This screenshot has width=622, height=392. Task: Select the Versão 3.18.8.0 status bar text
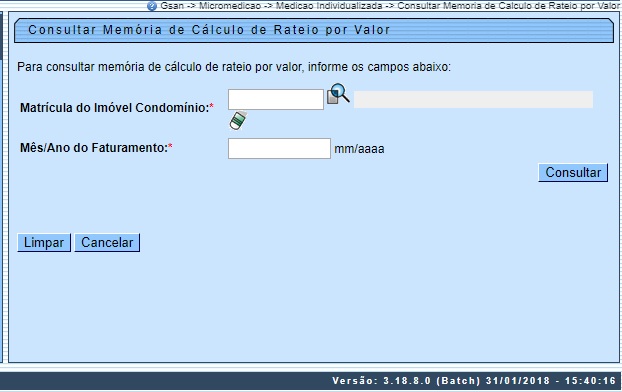474,381
